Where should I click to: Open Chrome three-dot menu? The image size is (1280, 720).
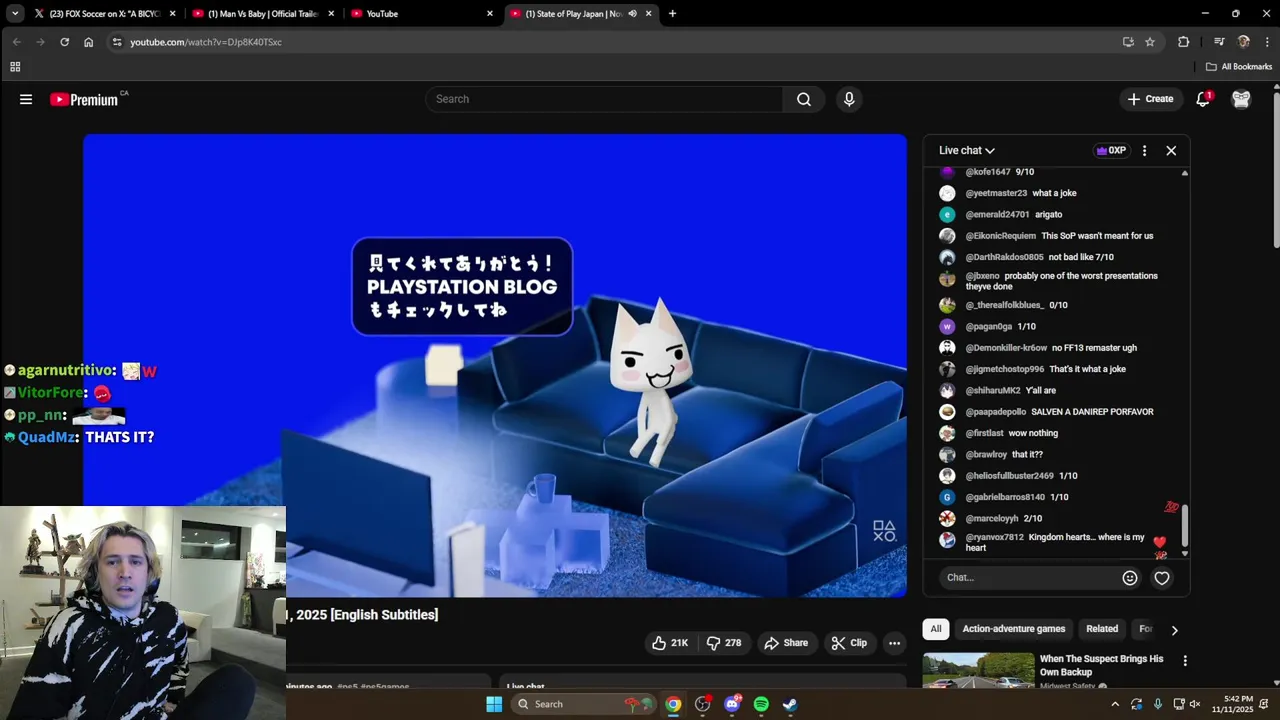(x=1267, y=42)
